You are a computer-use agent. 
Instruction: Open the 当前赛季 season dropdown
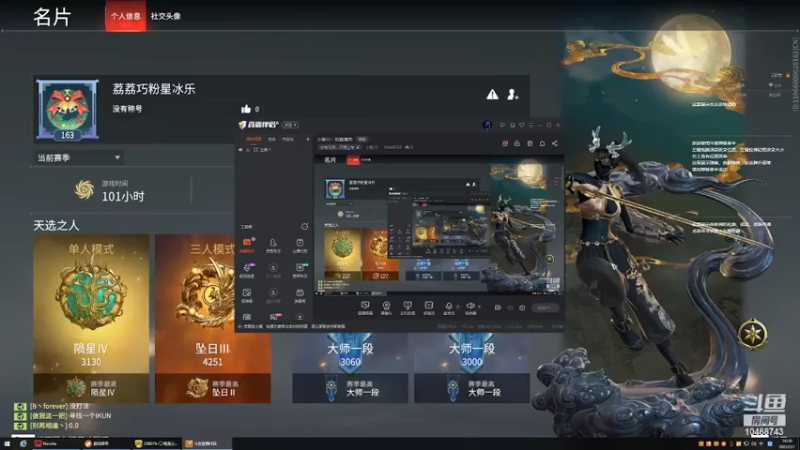(79, 158)
